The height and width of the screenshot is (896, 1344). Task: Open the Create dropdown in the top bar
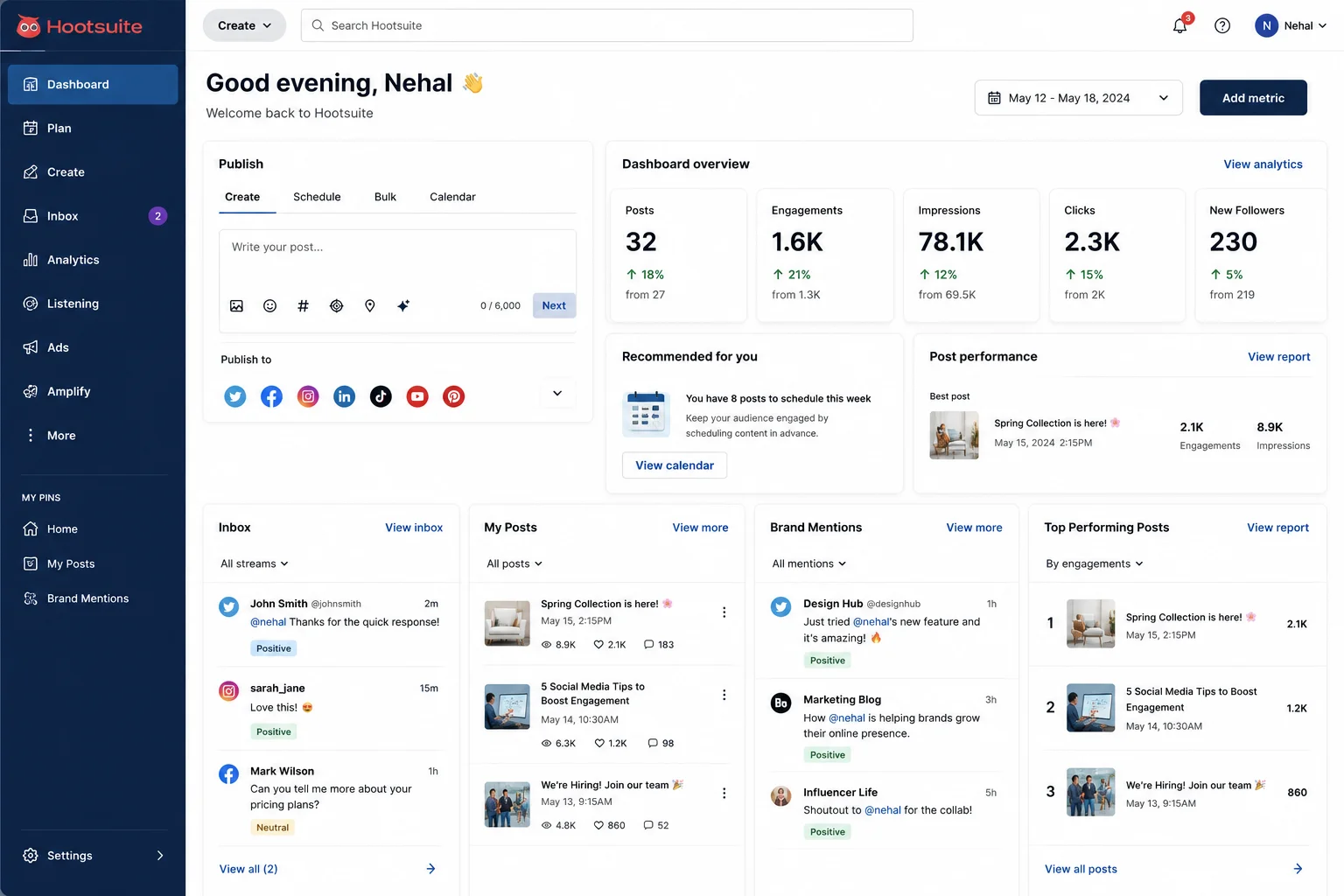pyautogui.click(x=244, y=25)
